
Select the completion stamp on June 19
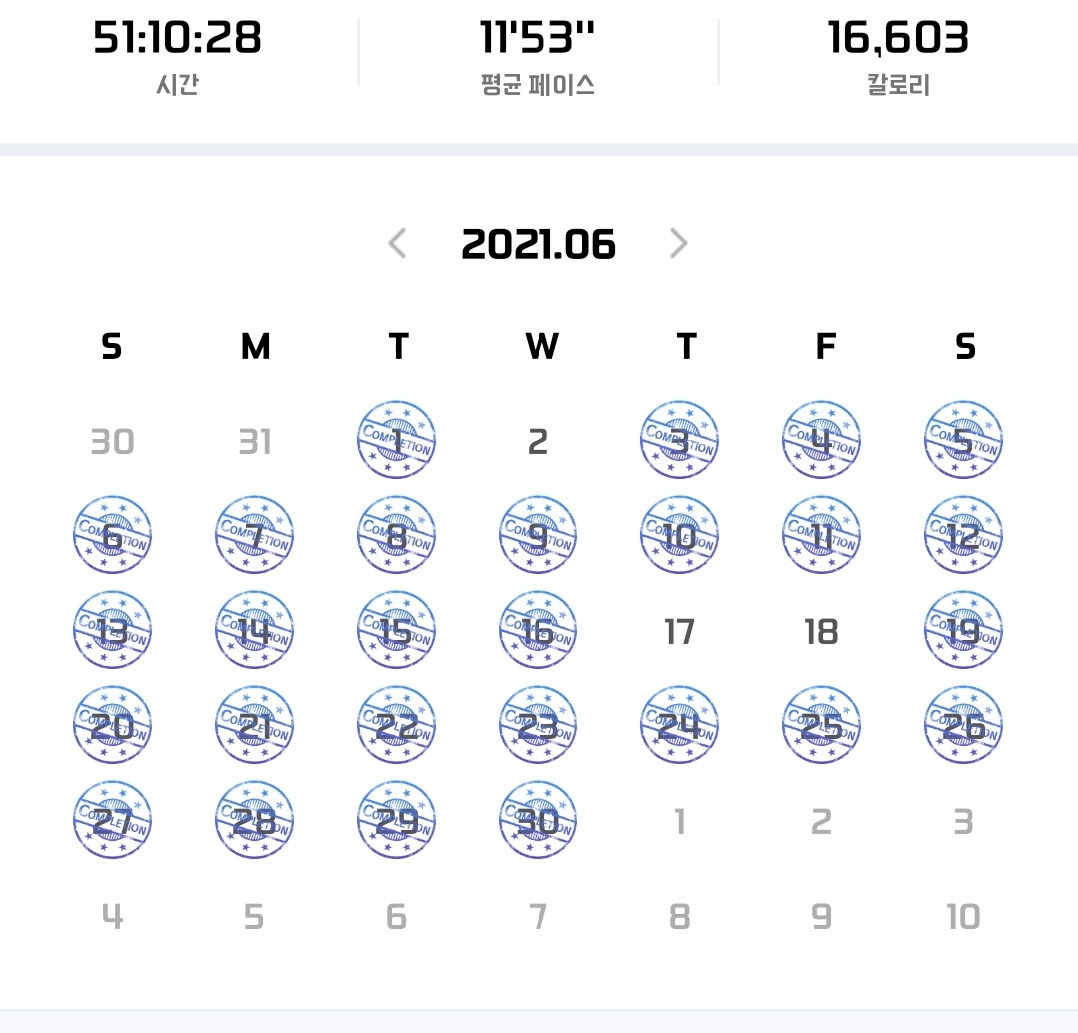coord(963,630)
